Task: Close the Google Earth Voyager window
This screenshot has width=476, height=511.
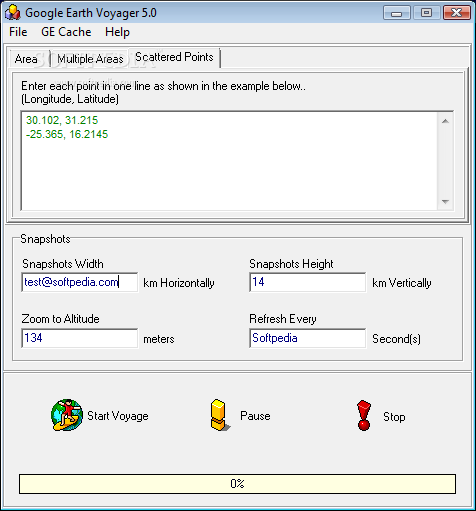Action: pyautogui.click(x=456, y=13)
